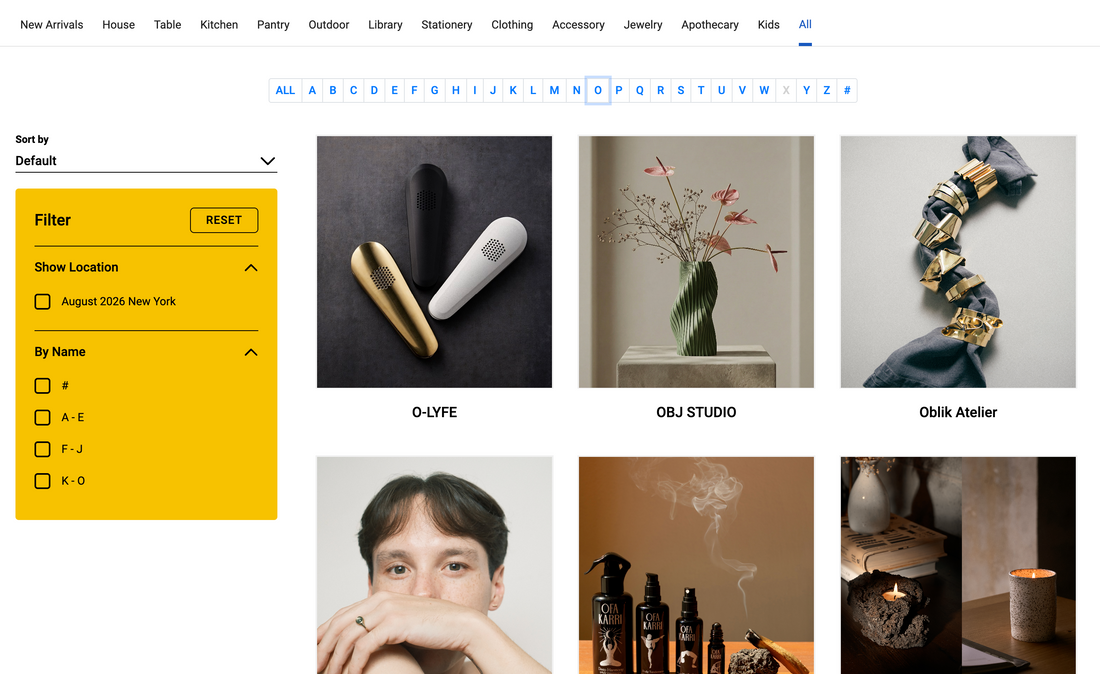
Task: Filter brands by letter B
Action: point(333,90)
